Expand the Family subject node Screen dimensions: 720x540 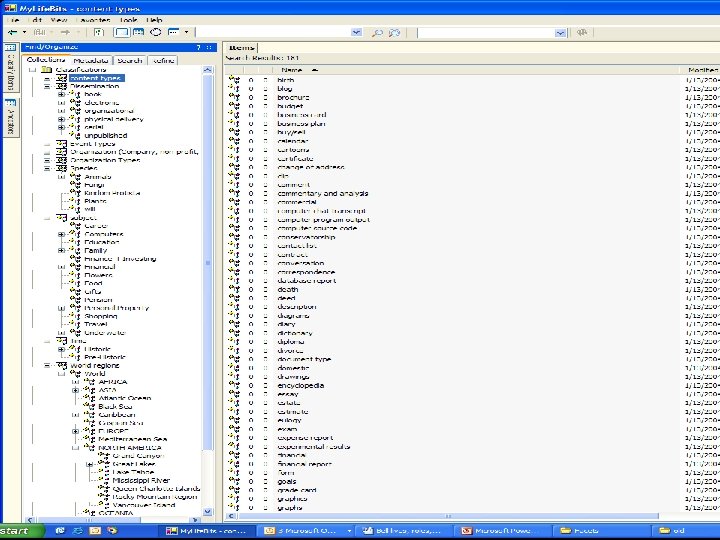pyautogui.click(x=61, y=251)
